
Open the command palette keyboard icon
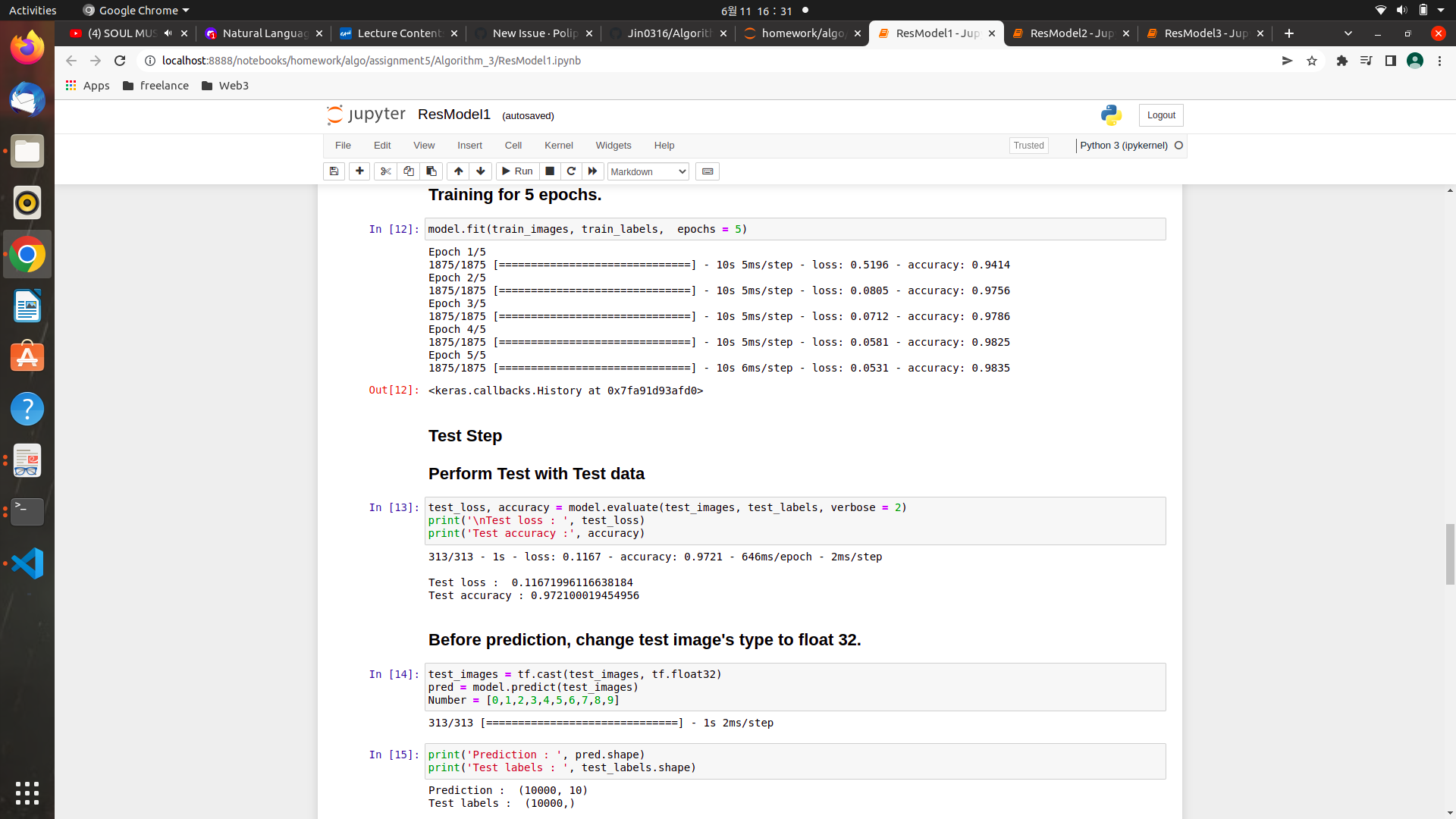[708, 171]
